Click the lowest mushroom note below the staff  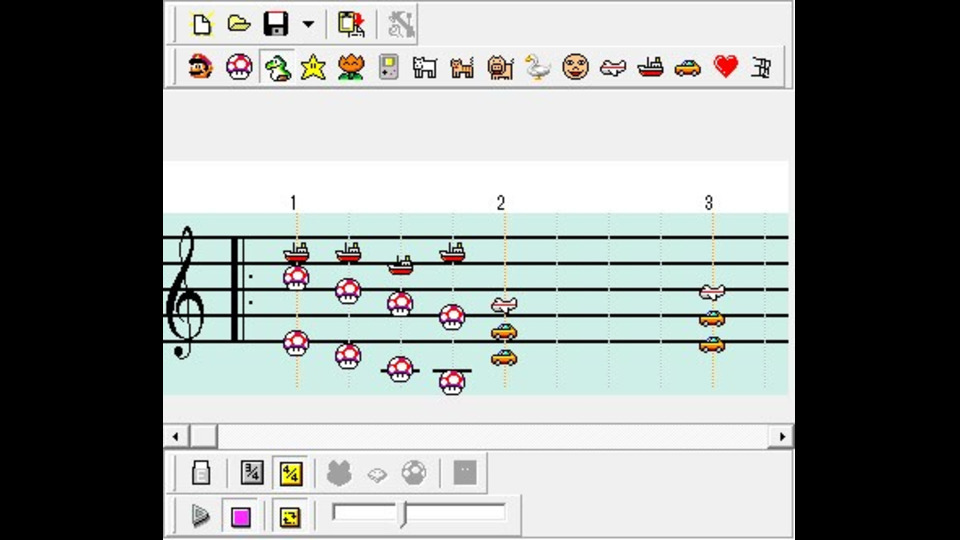tap(452, 383)
